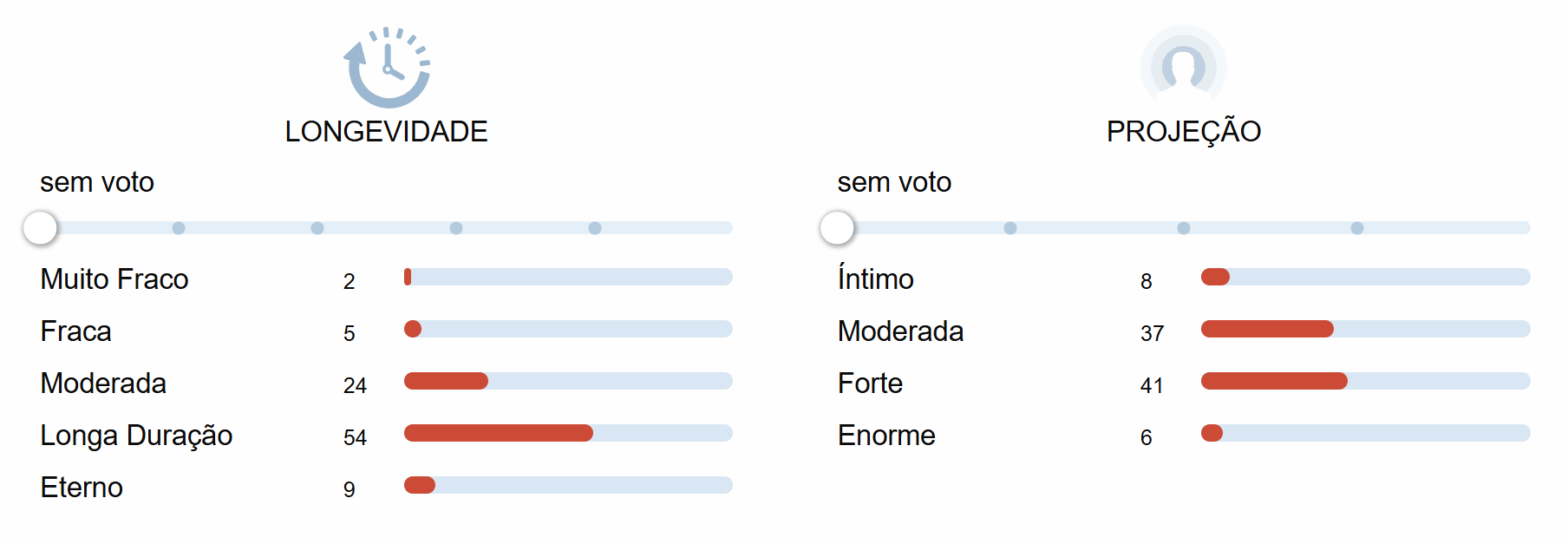Click the Eterno longevity label
Image resolution: width=1568 pixels, height=544 pixels.
82,488
